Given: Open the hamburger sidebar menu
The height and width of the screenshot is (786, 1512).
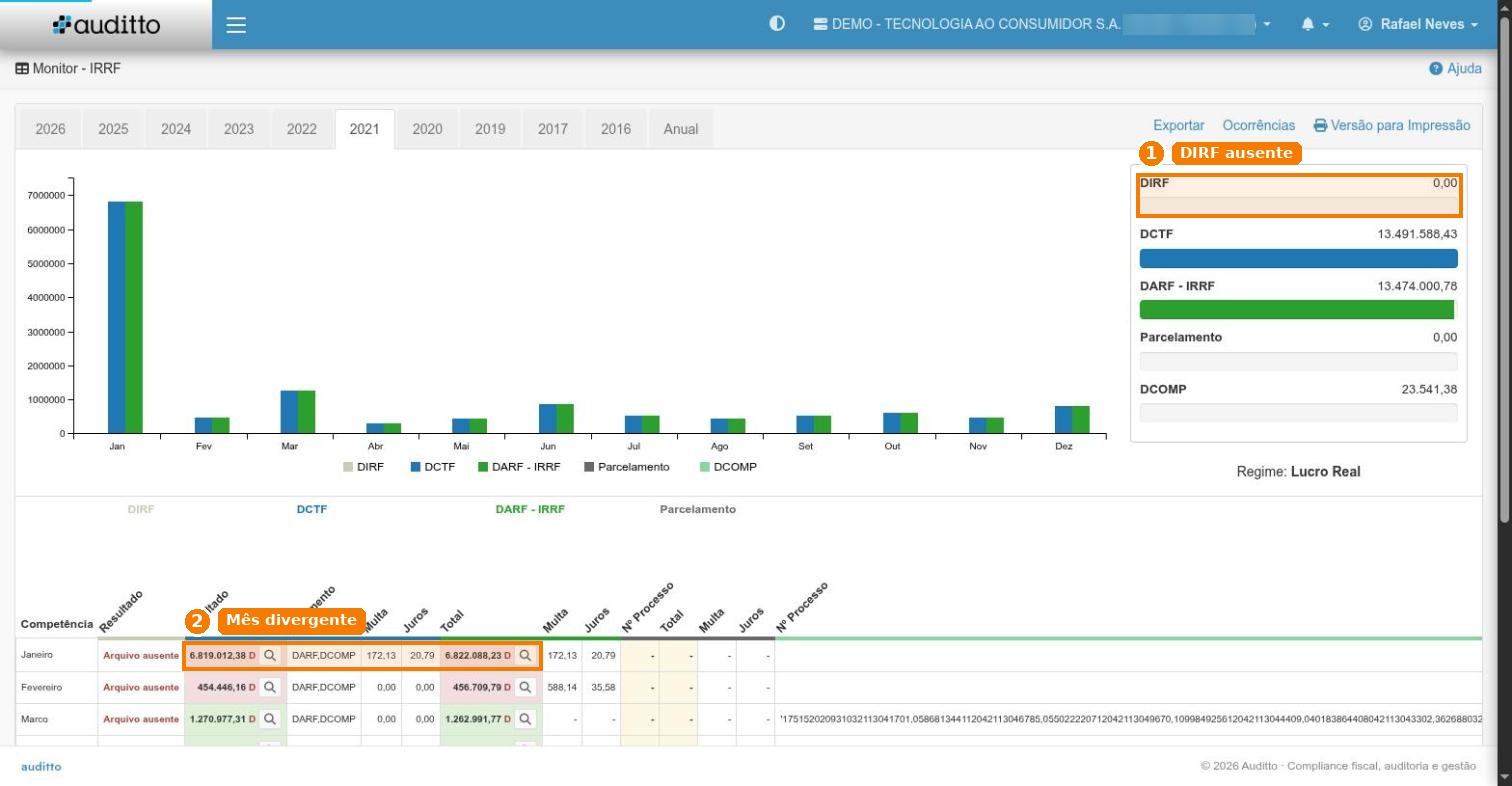Looking at the screenshot, I should coord(236,25).
